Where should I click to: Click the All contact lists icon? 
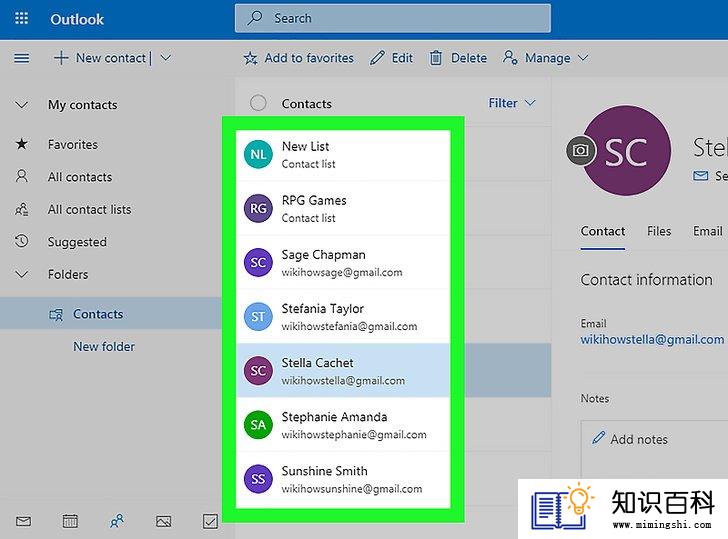(x=21, y=209)
